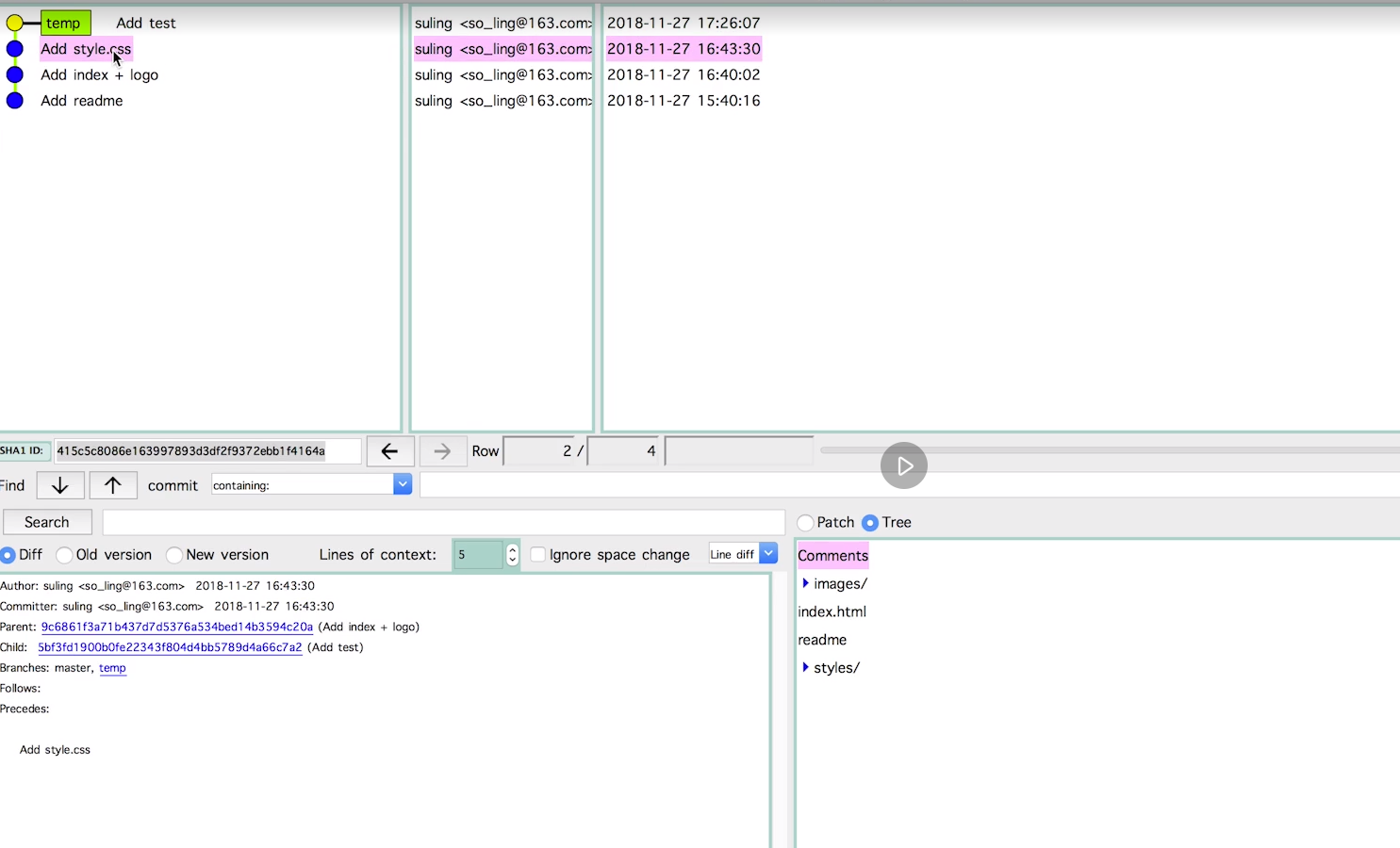Click the find text input field

coord(909,484)
